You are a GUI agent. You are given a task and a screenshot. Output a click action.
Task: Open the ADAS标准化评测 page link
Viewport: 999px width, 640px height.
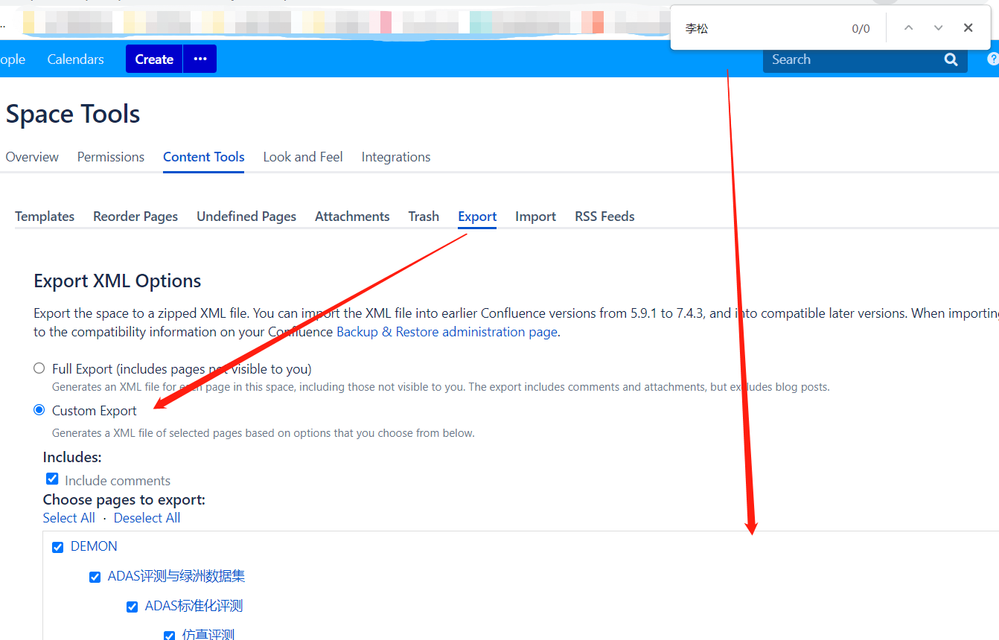click(194, 606)
